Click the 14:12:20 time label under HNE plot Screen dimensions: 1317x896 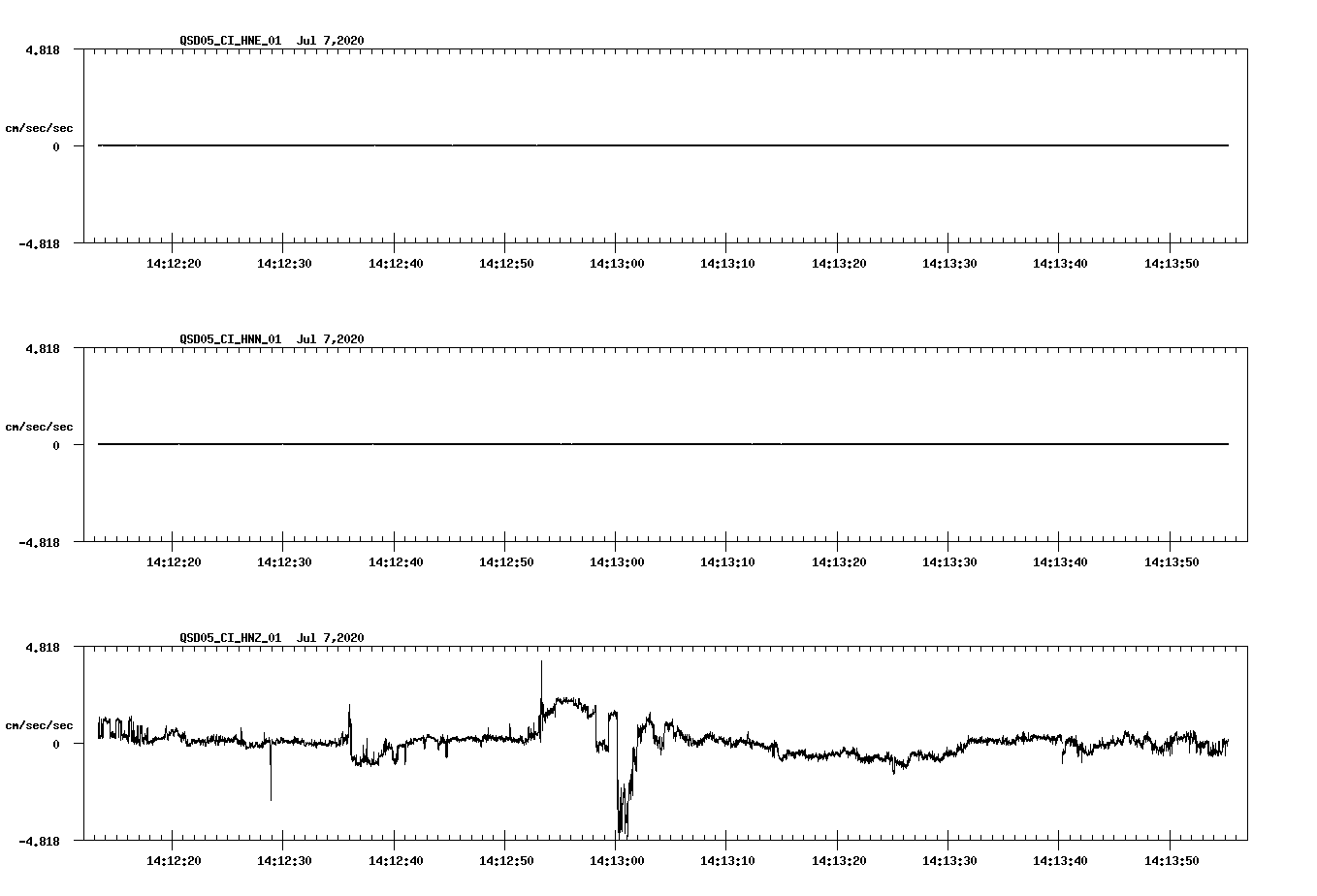click(174, 264)
